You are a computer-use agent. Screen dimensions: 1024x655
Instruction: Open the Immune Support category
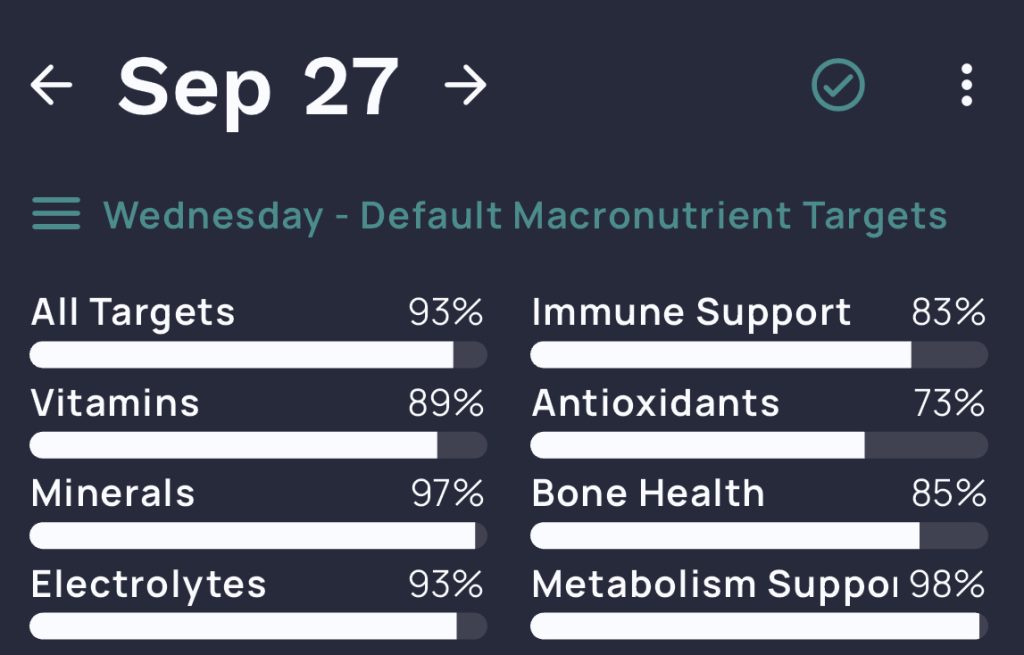click(690, 313)
